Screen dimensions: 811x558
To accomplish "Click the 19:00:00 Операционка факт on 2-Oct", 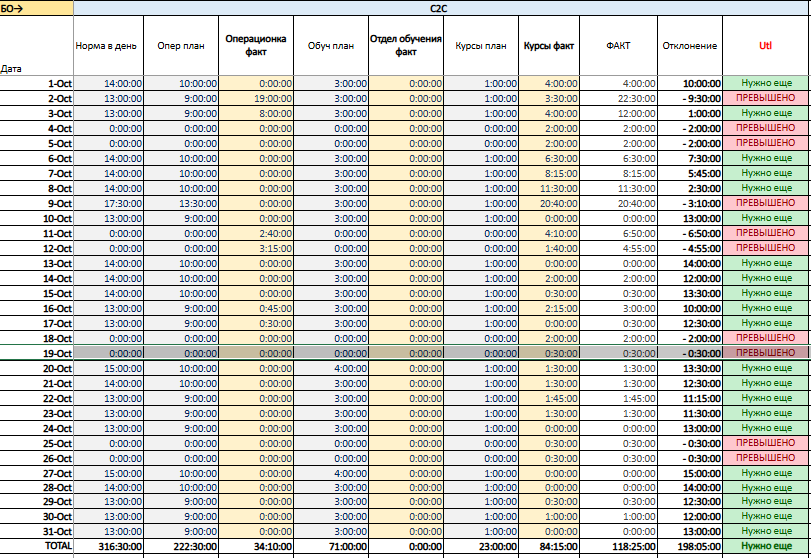I will (x=256, y=98).
